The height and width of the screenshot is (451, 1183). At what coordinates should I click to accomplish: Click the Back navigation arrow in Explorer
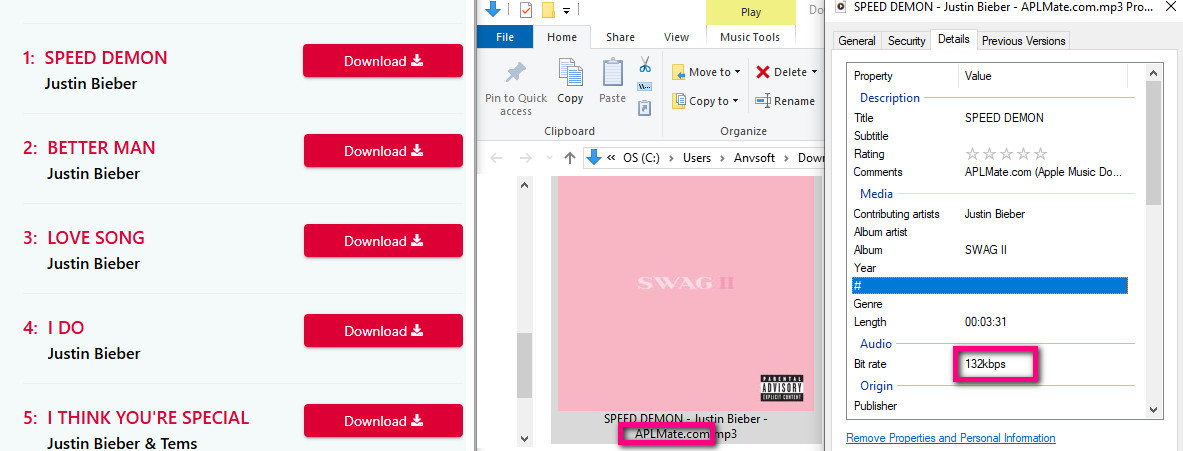click(496, 158)
